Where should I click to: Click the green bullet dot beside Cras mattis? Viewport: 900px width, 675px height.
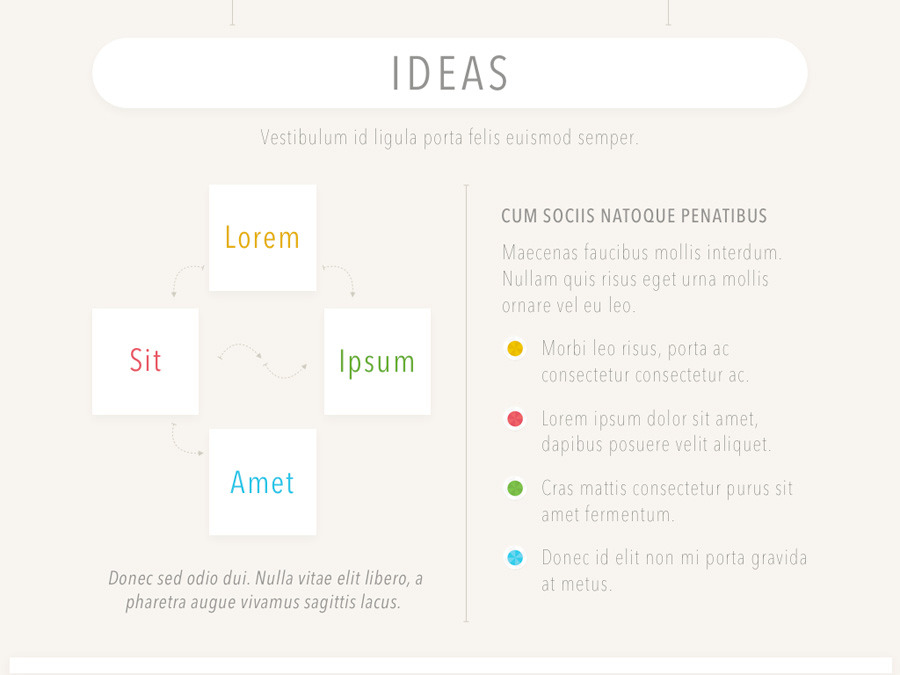[x=515, y=489]
